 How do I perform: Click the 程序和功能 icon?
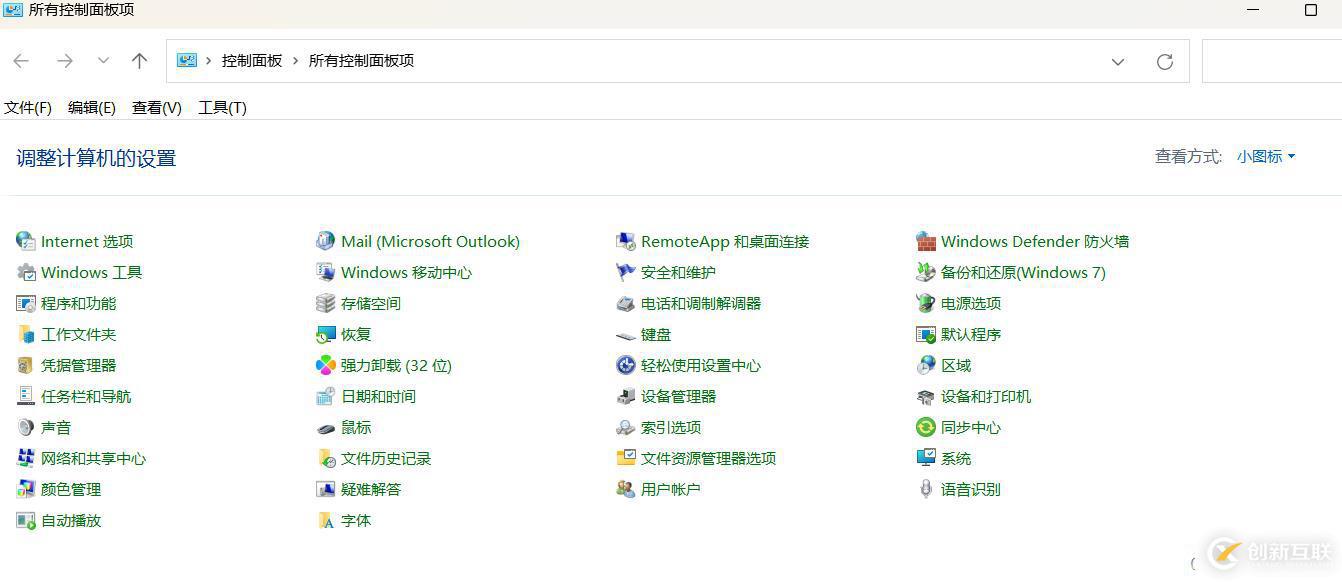pyautogui.click(x=25, y=303)
